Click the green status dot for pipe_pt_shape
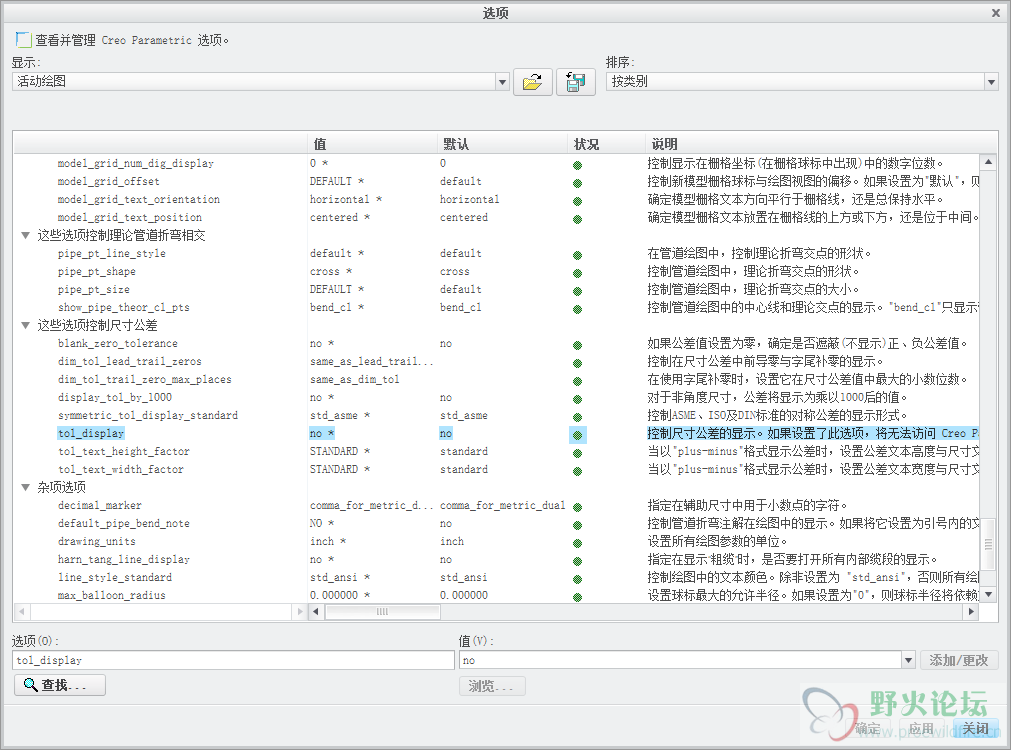Viewport: 1011px width, 750px height. pyautogui.click(x=578, y=273)
